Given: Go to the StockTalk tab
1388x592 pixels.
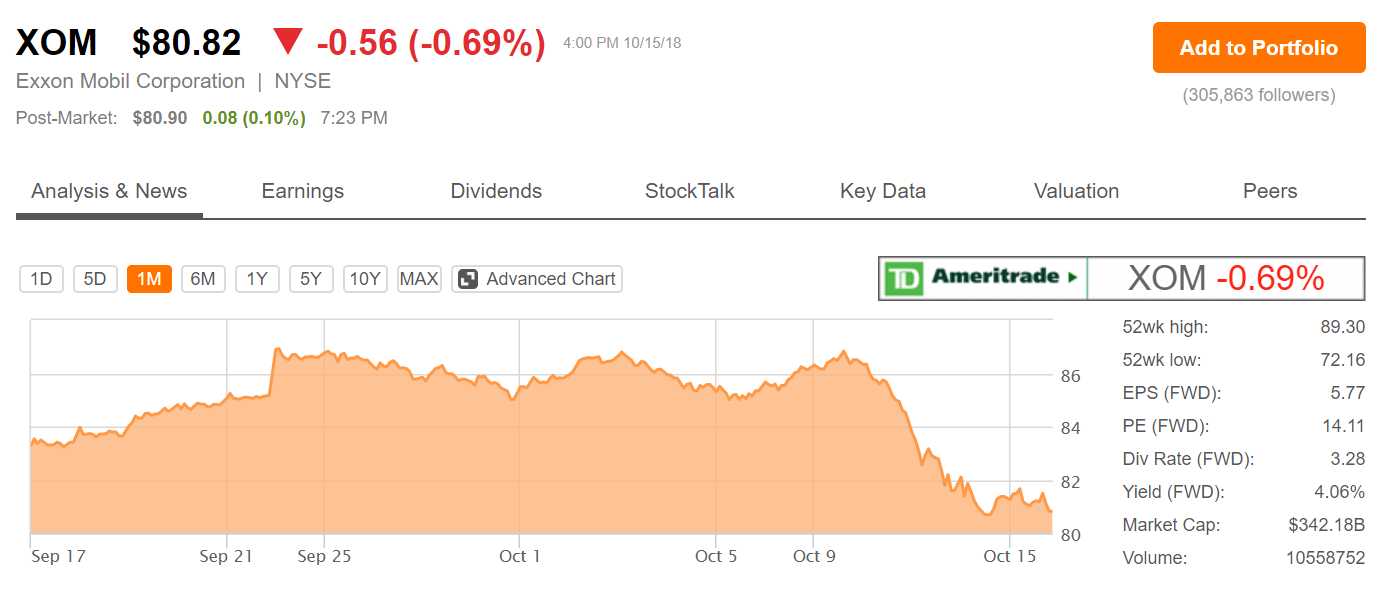Looking at the screenshot, I should [690, 191].
